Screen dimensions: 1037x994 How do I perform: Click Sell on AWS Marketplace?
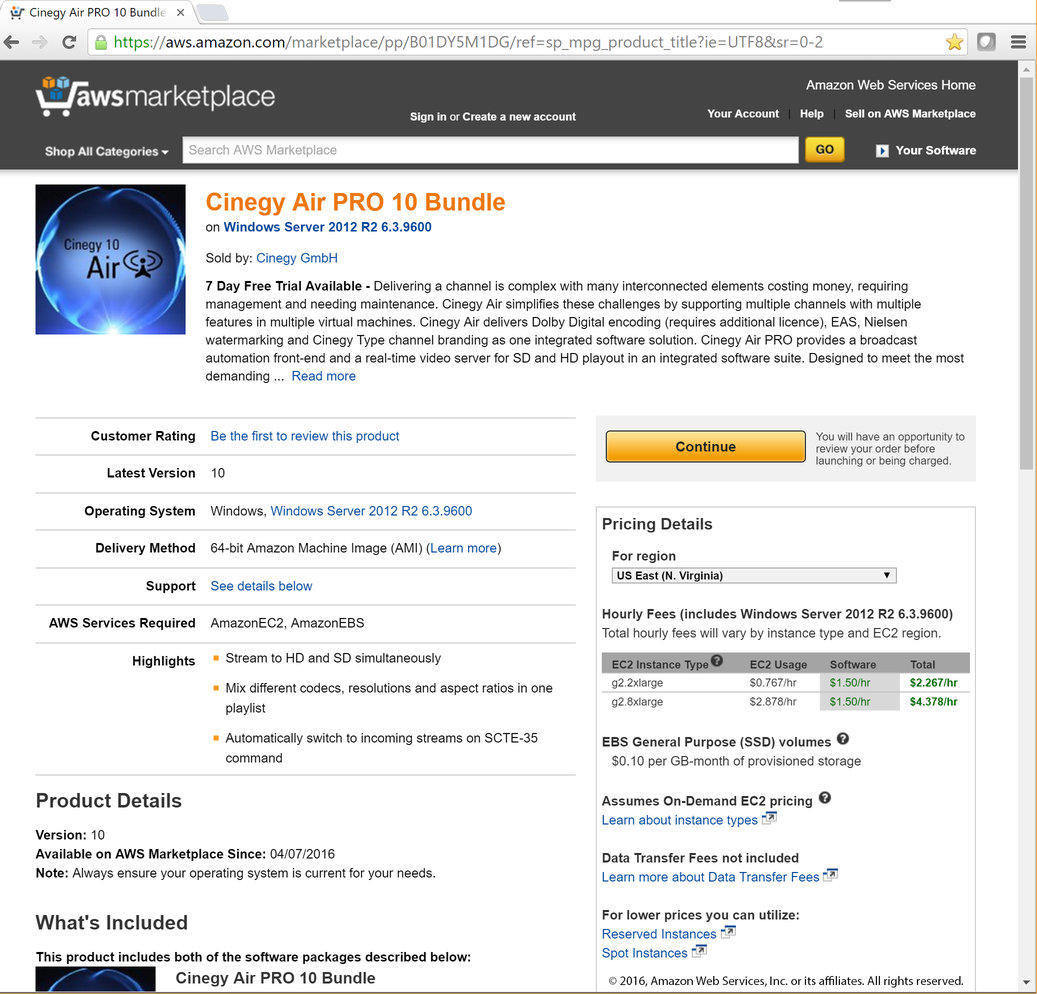(x=910, y=114)
